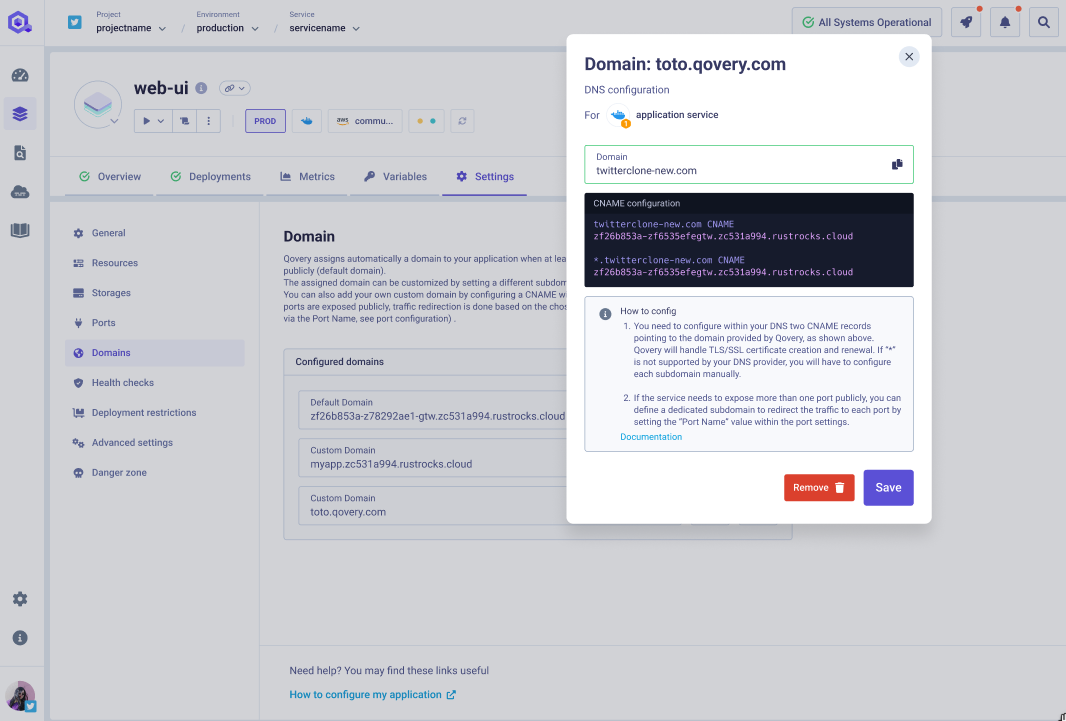Switch to the Variables tab
The width and height of the screenshot is (1066, 721).
[x=395, y=177]
